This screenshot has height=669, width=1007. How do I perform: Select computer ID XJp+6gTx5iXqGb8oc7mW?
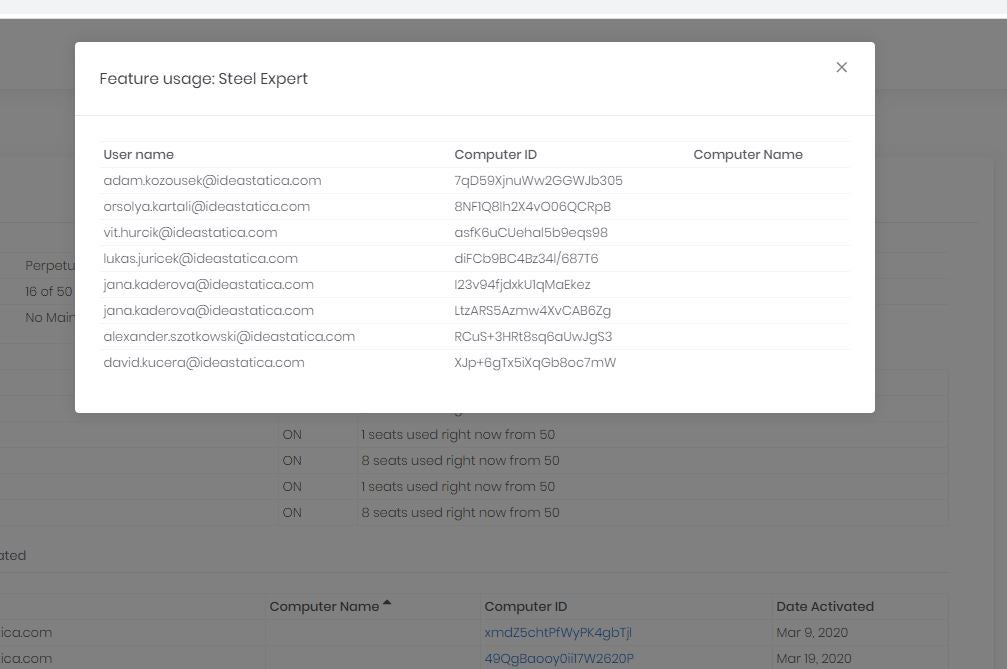[x=535, y=362]
